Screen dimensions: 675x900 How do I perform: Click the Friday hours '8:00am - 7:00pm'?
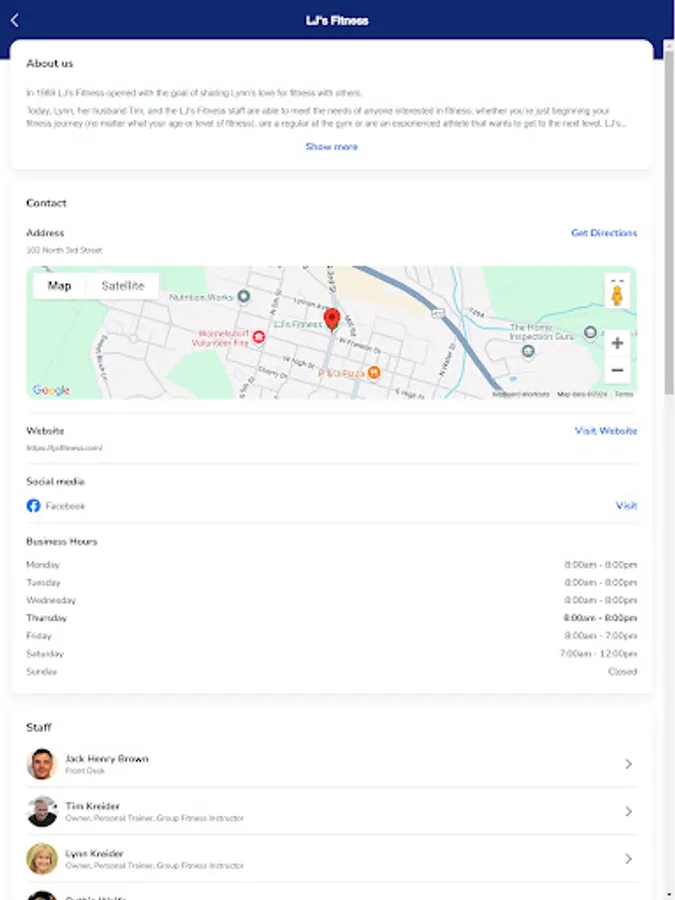(x=601, y=636)
